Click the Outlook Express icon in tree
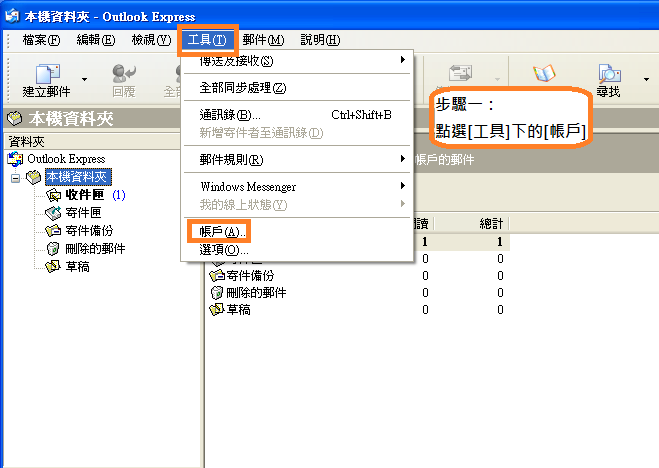Image resolution: width=659 pixels, height=468 pixels. pos(16,159)
